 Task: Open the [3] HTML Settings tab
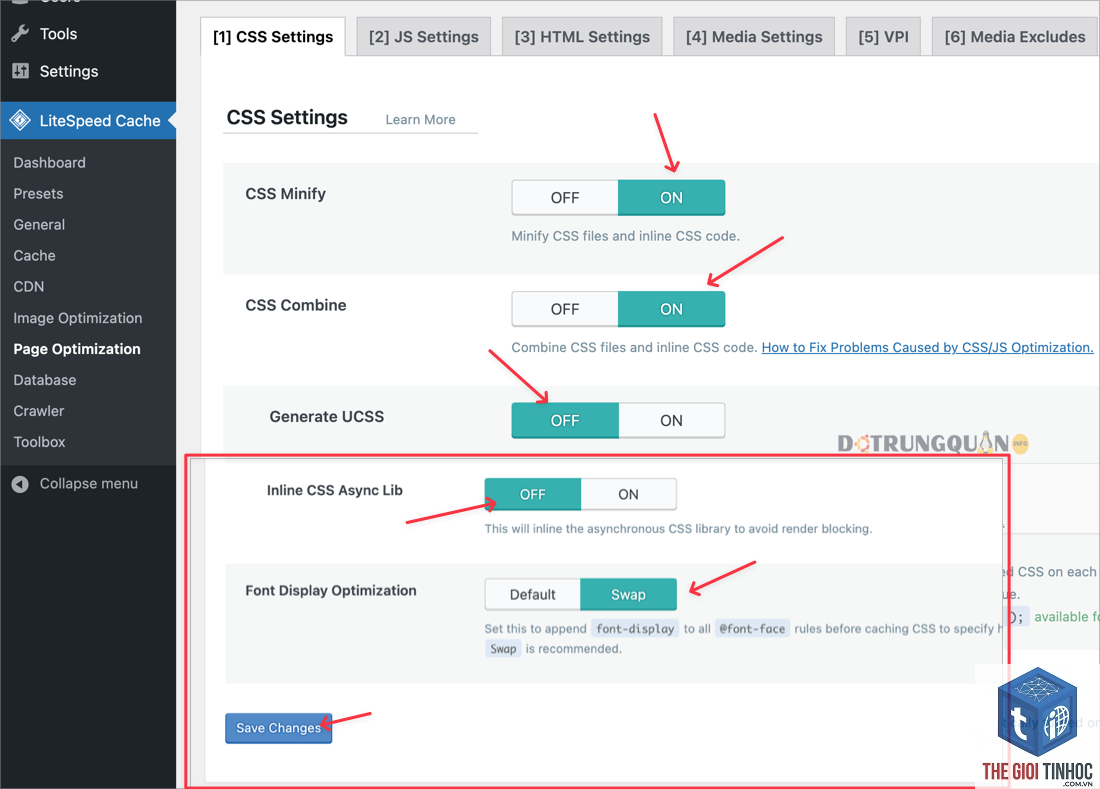(x=582, y=37)
